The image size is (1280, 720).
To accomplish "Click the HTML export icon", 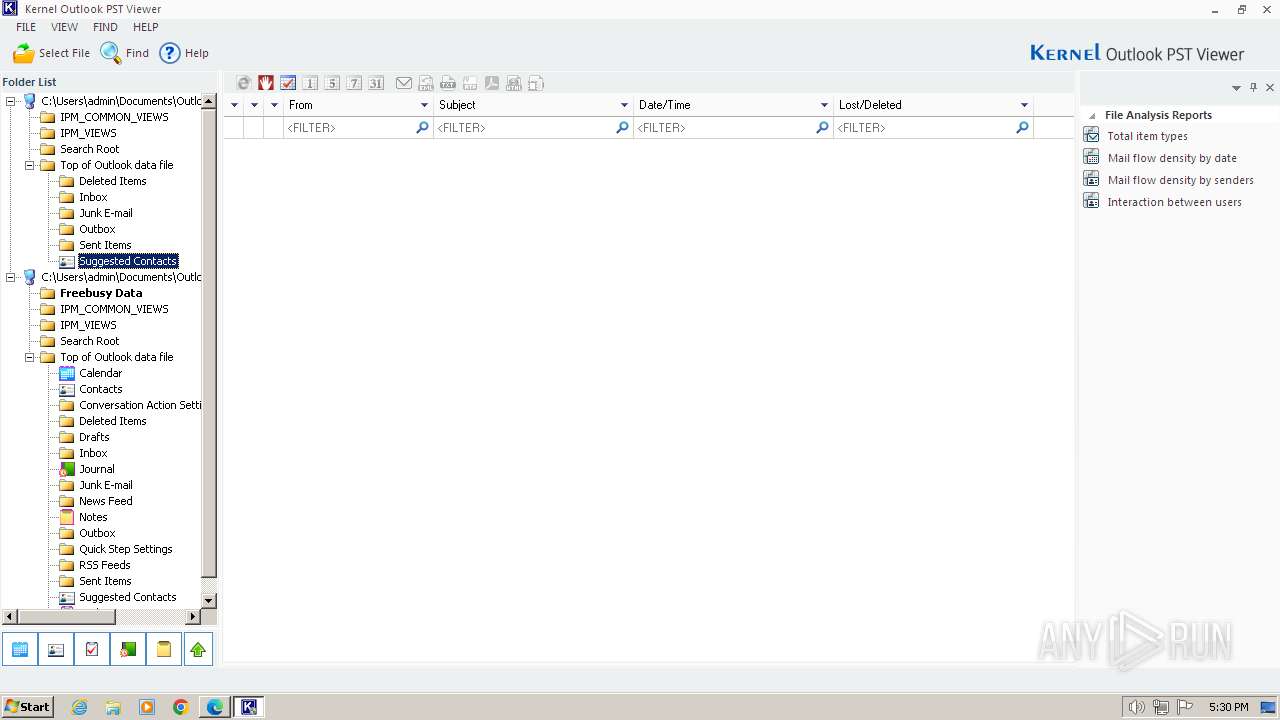I will (514, 83).
